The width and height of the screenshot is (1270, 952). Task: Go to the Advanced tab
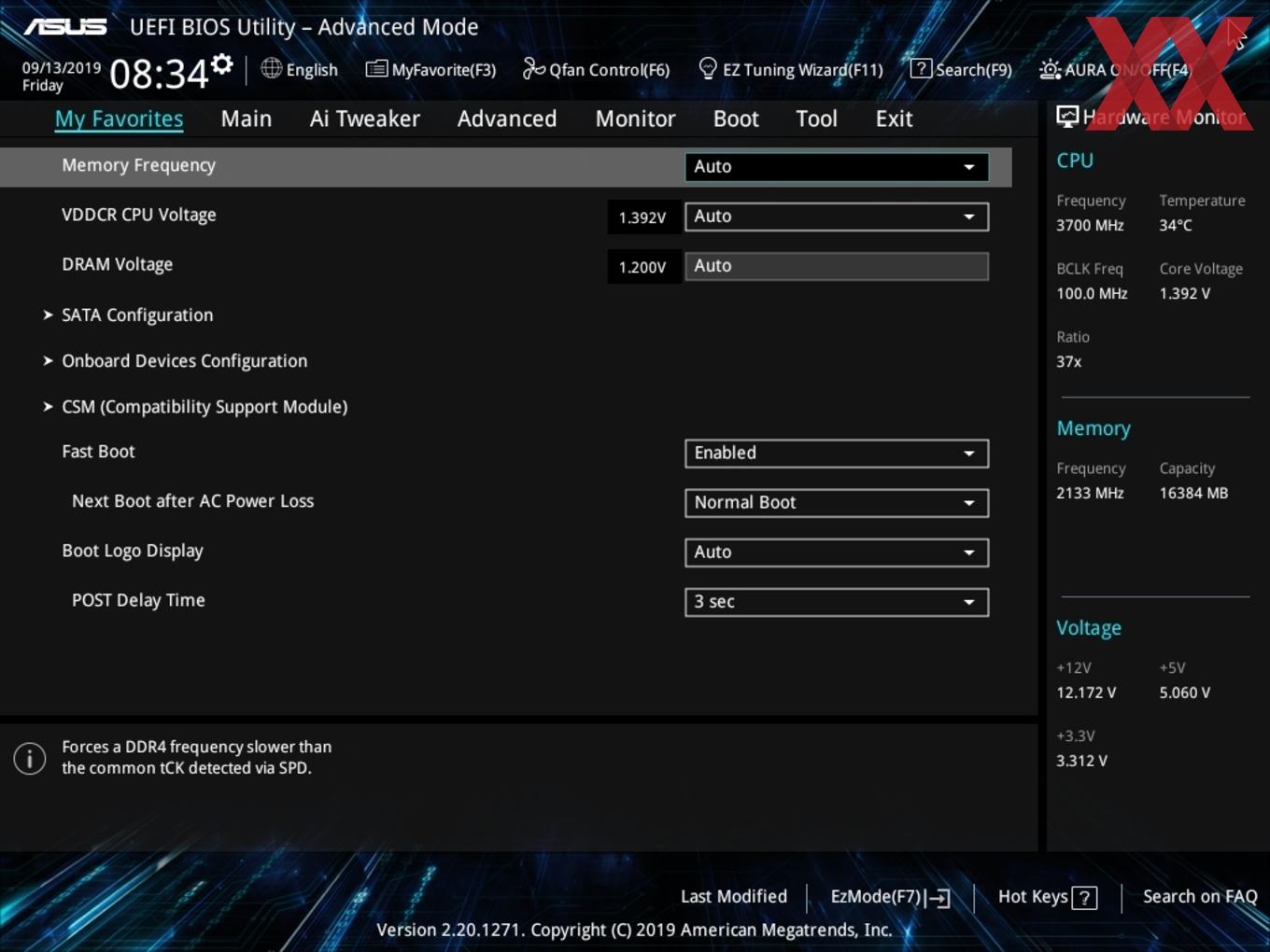coord(507,119)
